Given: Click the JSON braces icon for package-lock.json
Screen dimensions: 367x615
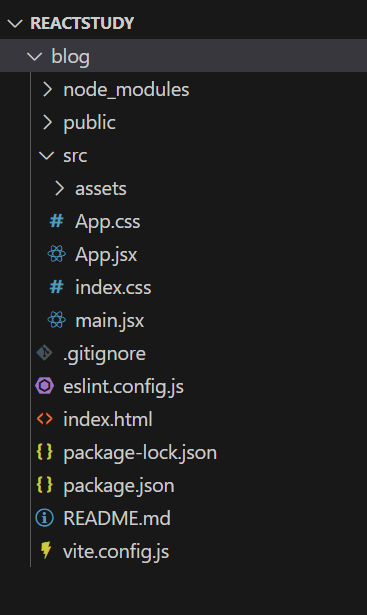Looking at the screenshot, I should 44,452.
